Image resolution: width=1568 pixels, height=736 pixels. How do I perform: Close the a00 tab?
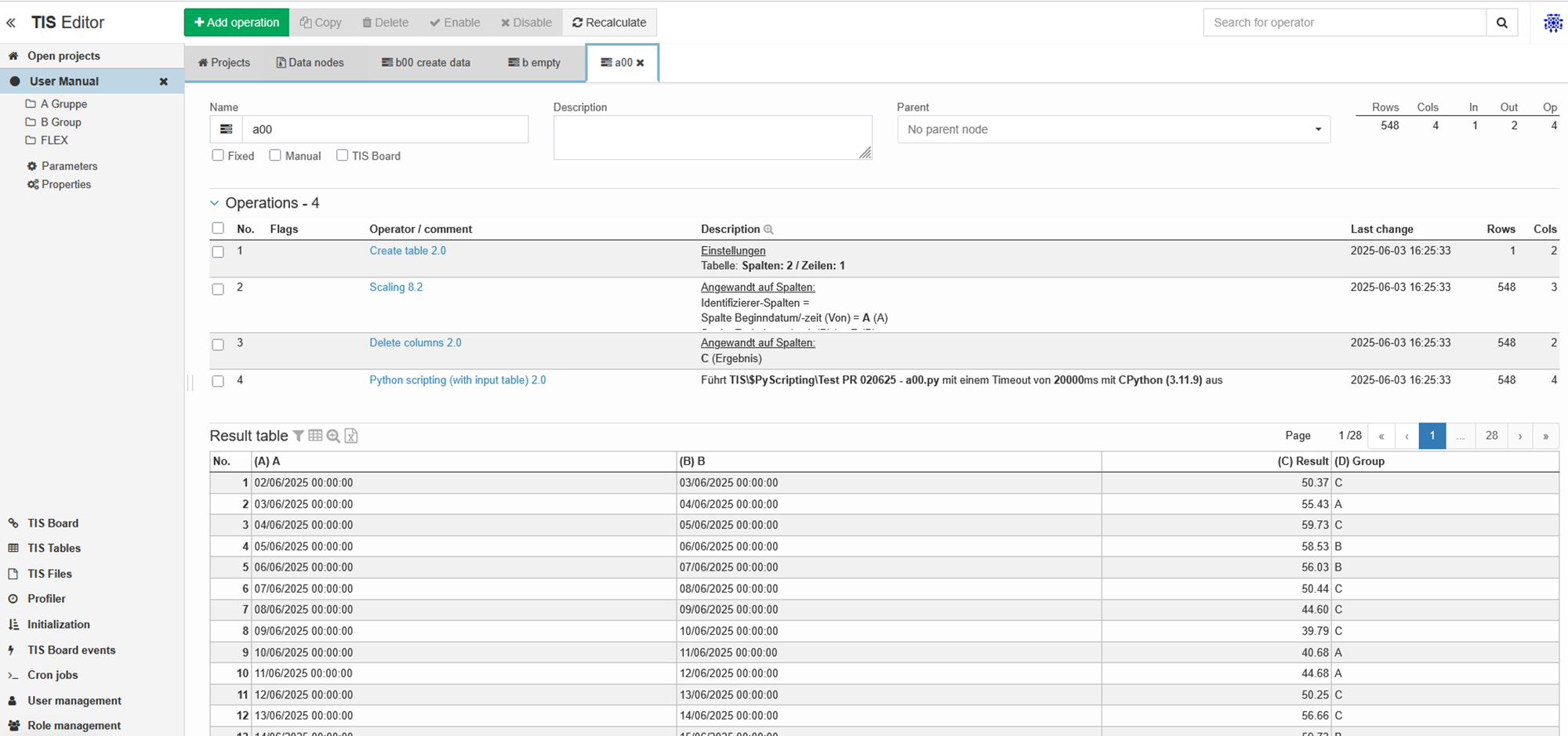(641, 63)
